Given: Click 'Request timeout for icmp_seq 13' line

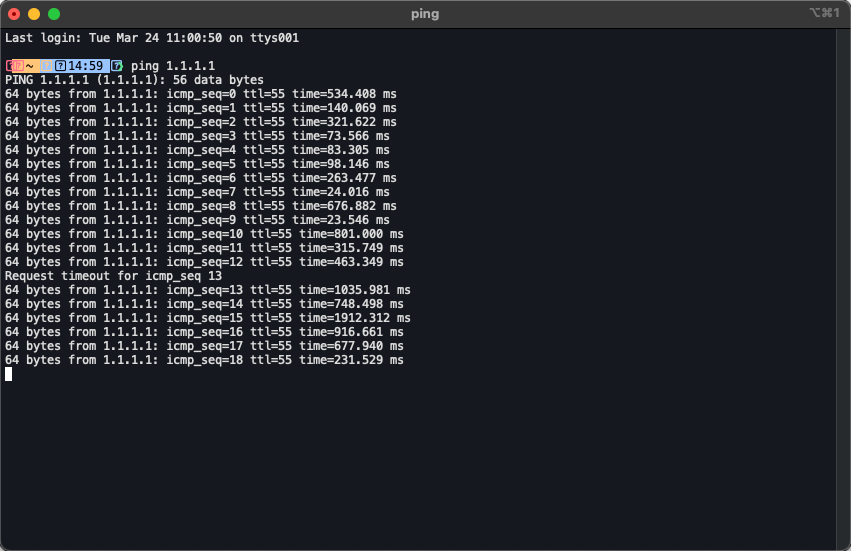Looking at the screenshot, I should point(113,276).
